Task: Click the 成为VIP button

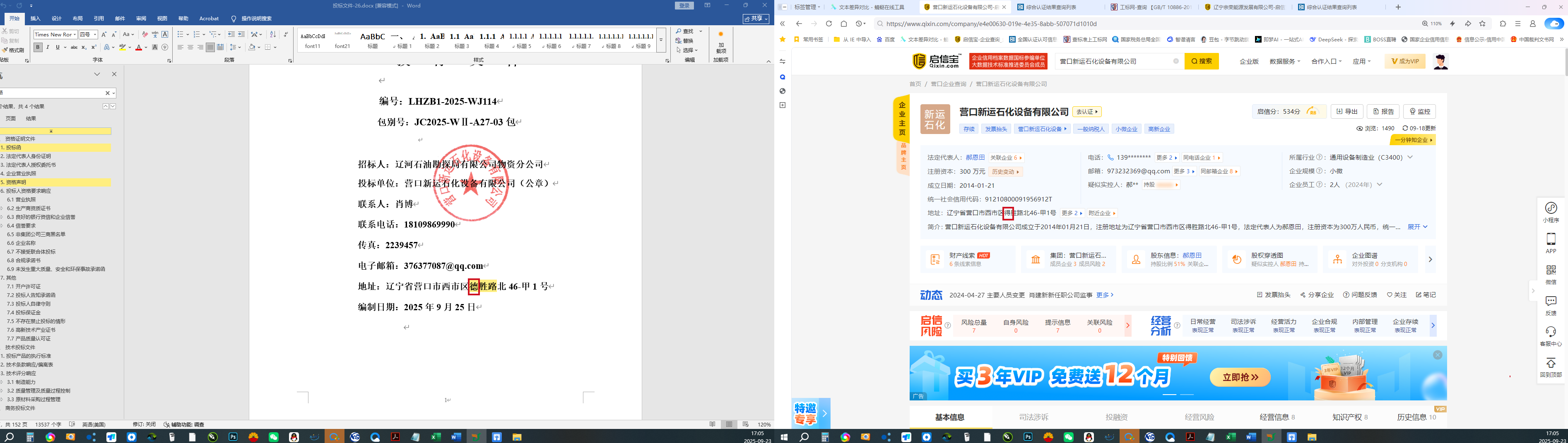Action: click(x=1405, y=61)
